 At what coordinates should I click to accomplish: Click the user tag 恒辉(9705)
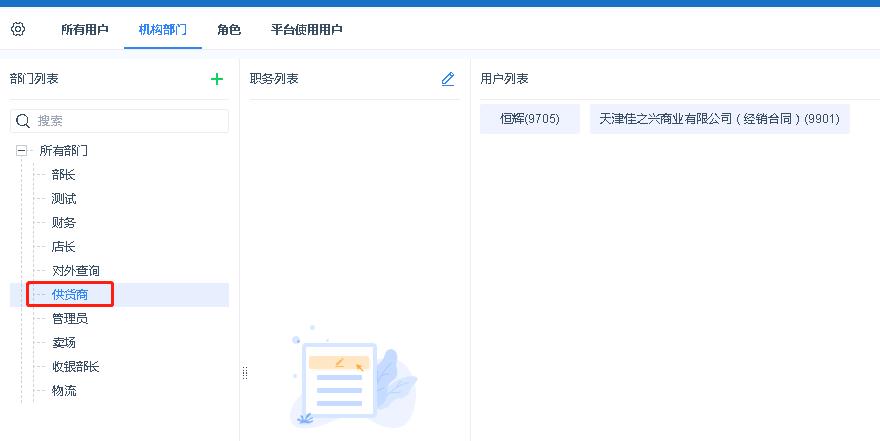coord(530,118)
